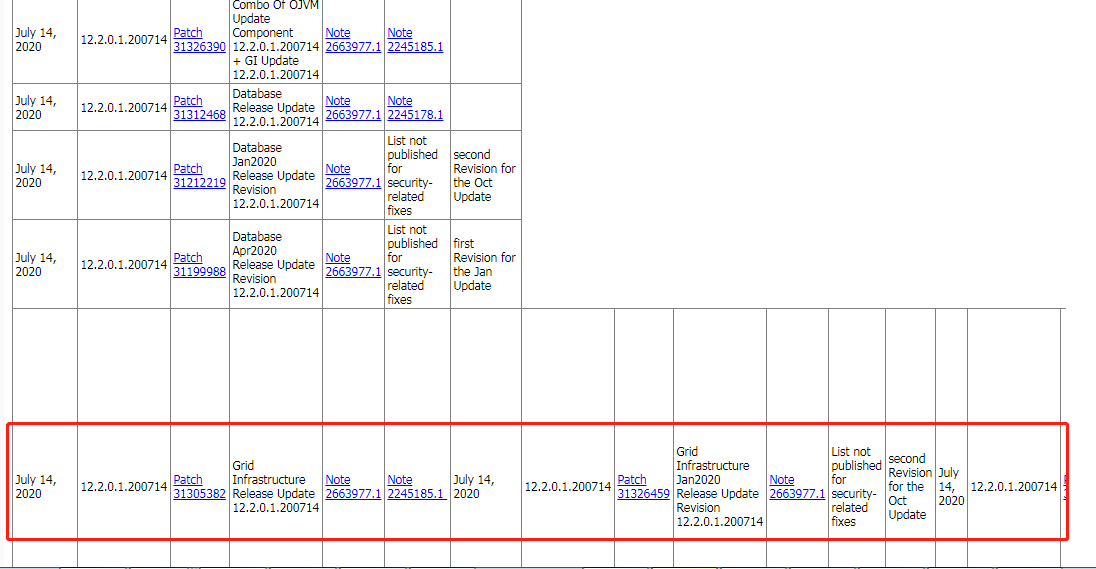
Task: Open Patch 31326390 link
Action: 199,40
